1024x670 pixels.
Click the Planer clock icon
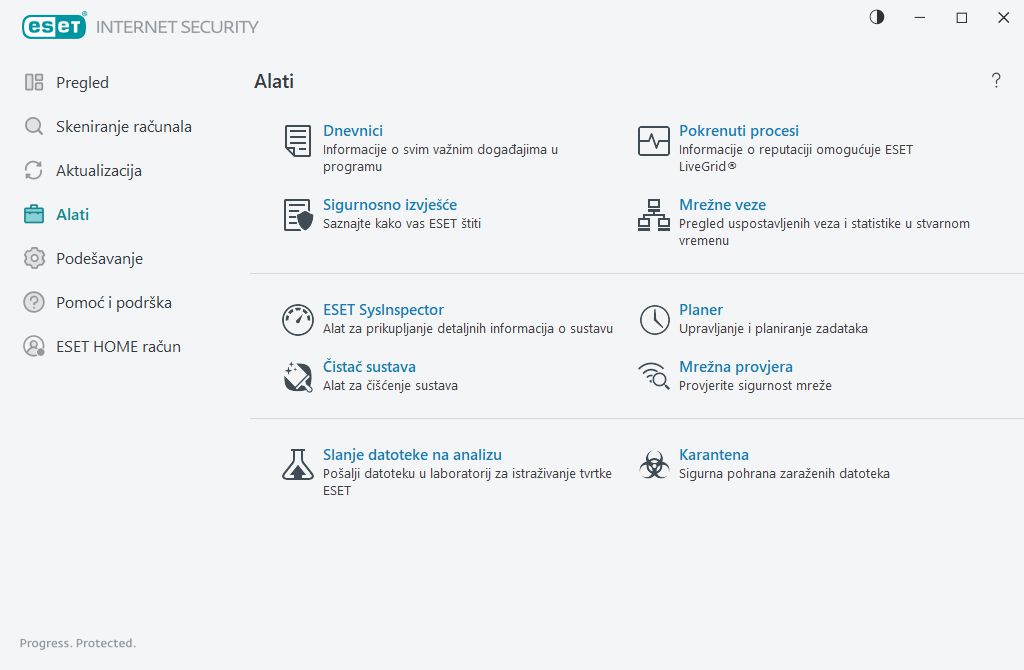[x=654, y=320]
